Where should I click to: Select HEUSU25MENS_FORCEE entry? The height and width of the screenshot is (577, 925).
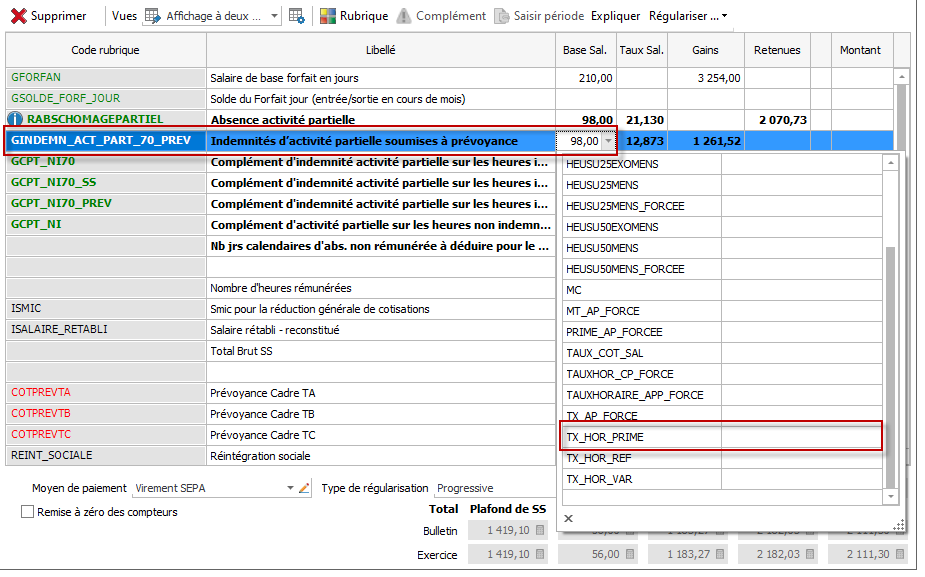click(720, 206)
